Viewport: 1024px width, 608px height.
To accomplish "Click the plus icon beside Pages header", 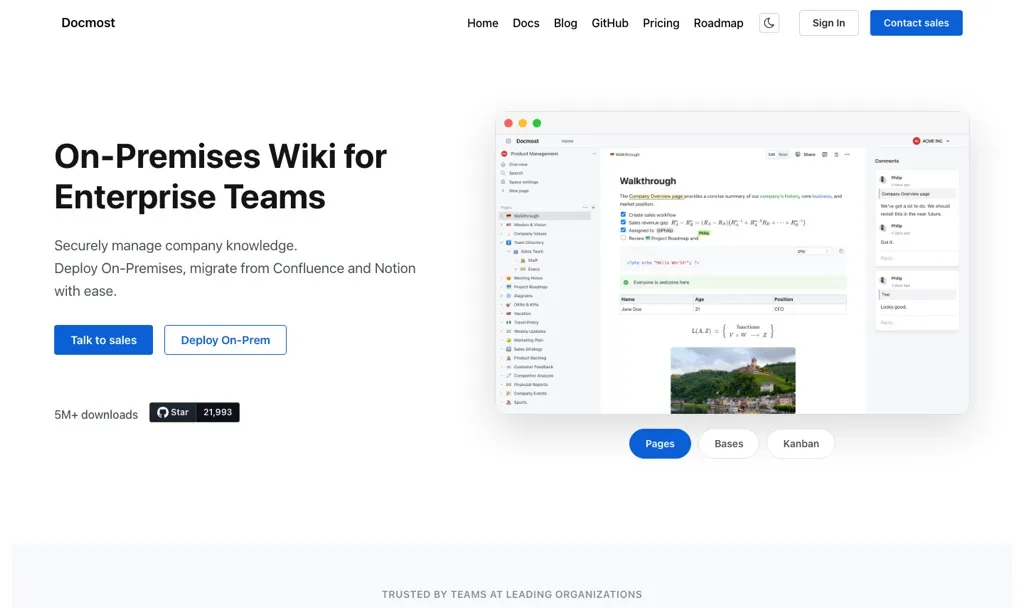I will click(593, 208).
